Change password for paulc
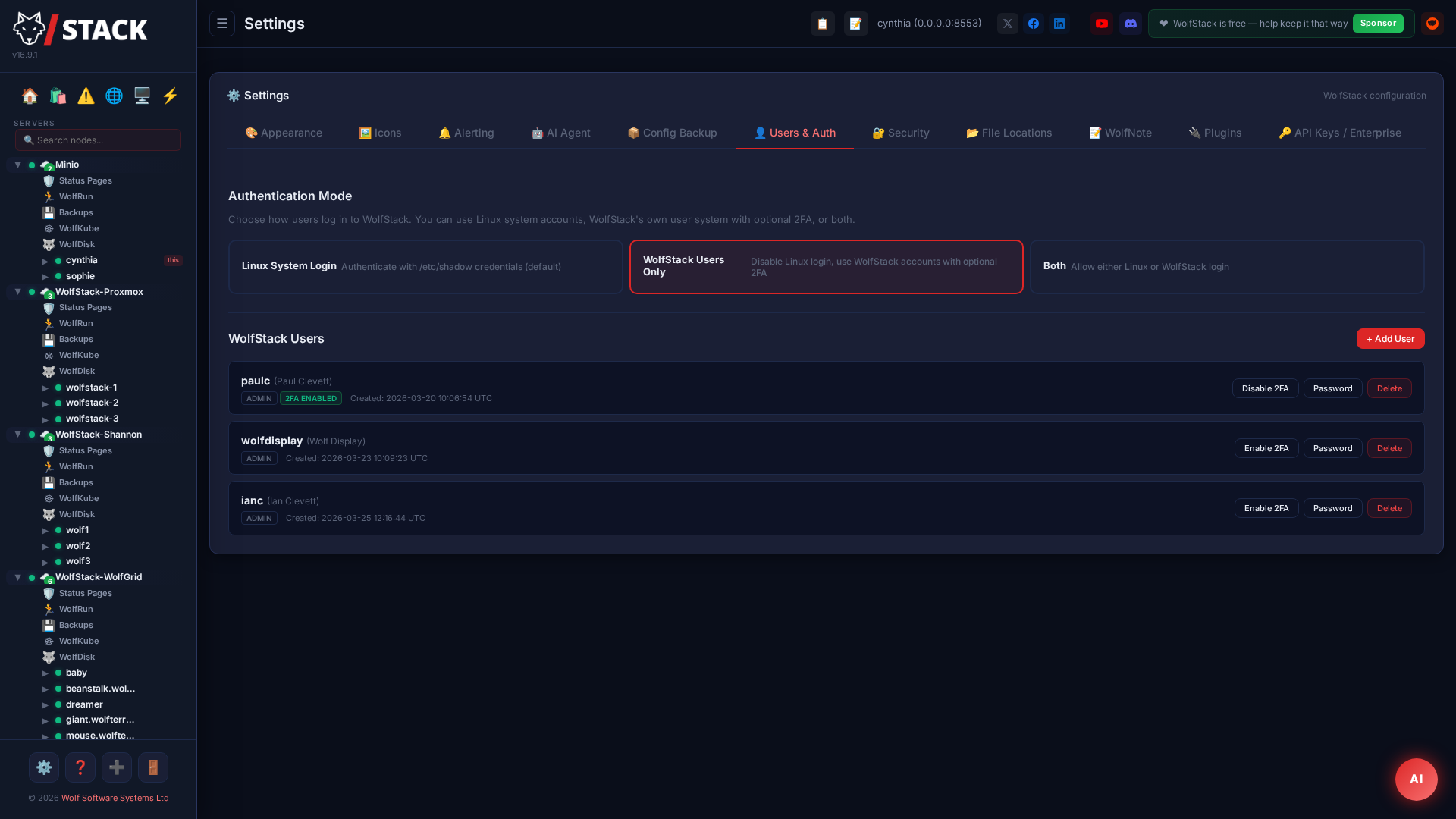1456x819 pixels. pos(1332,388)
